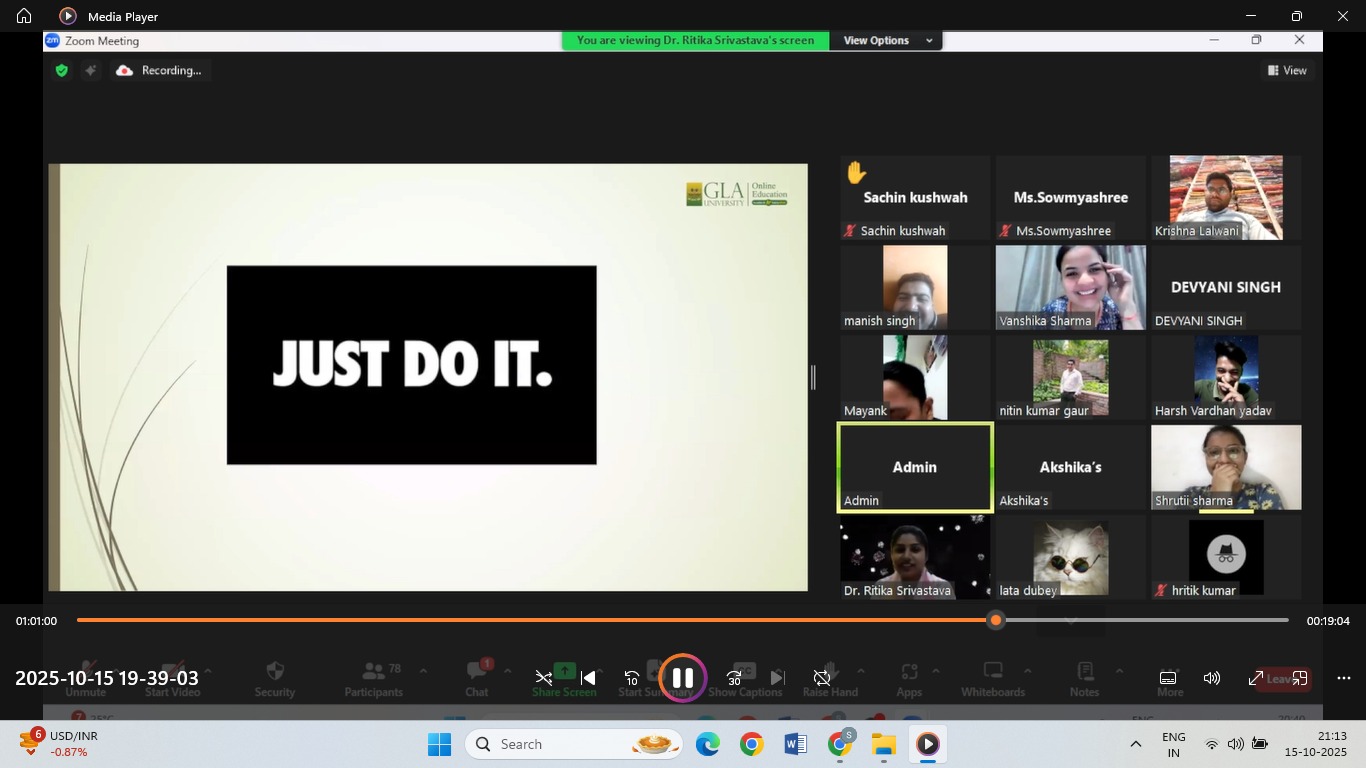Image resolution: width=1366 pixels, height=768 pixels.
Task: Skip forward 30 seconds
Action: point(734,678)
